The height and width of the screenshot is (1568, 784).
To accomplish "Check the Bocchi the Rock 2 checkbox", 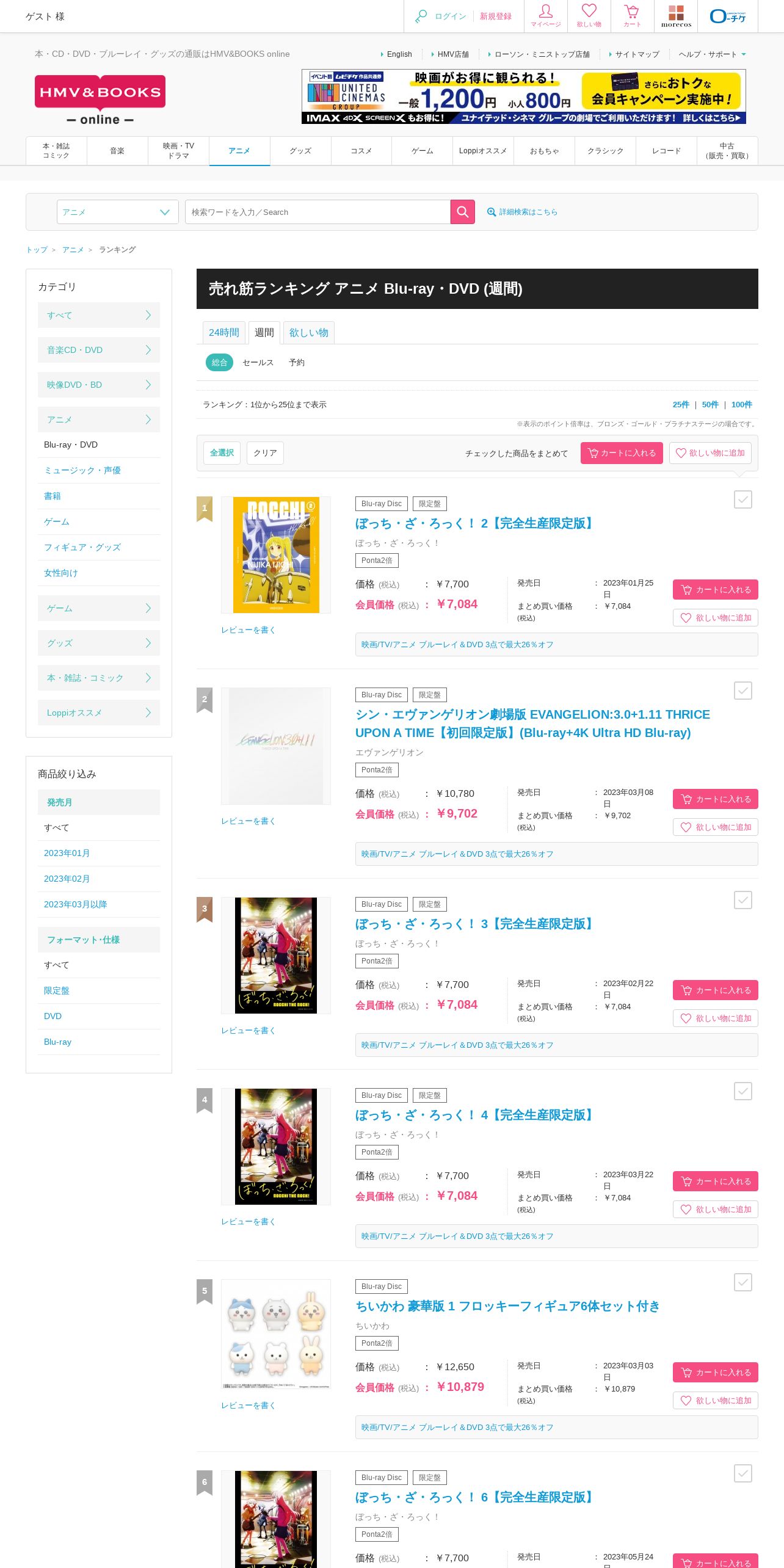I will 743,499.
